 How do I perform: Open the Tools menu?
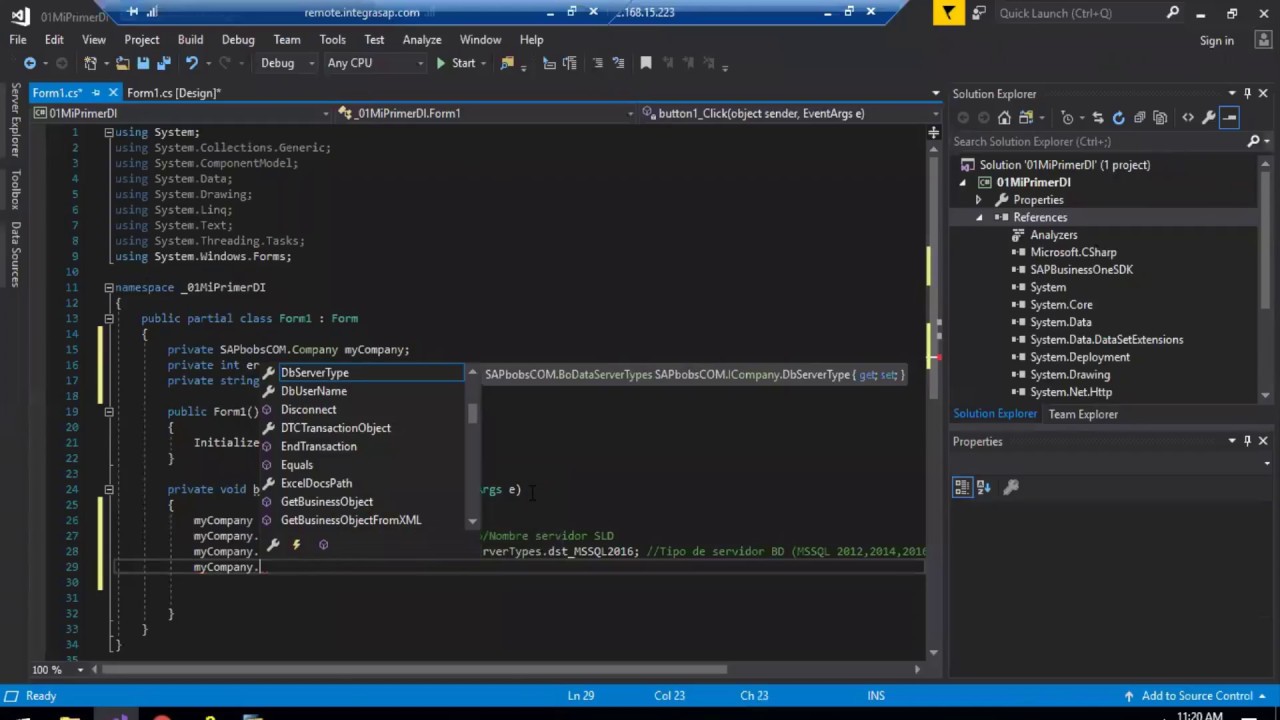coord(333,40)
